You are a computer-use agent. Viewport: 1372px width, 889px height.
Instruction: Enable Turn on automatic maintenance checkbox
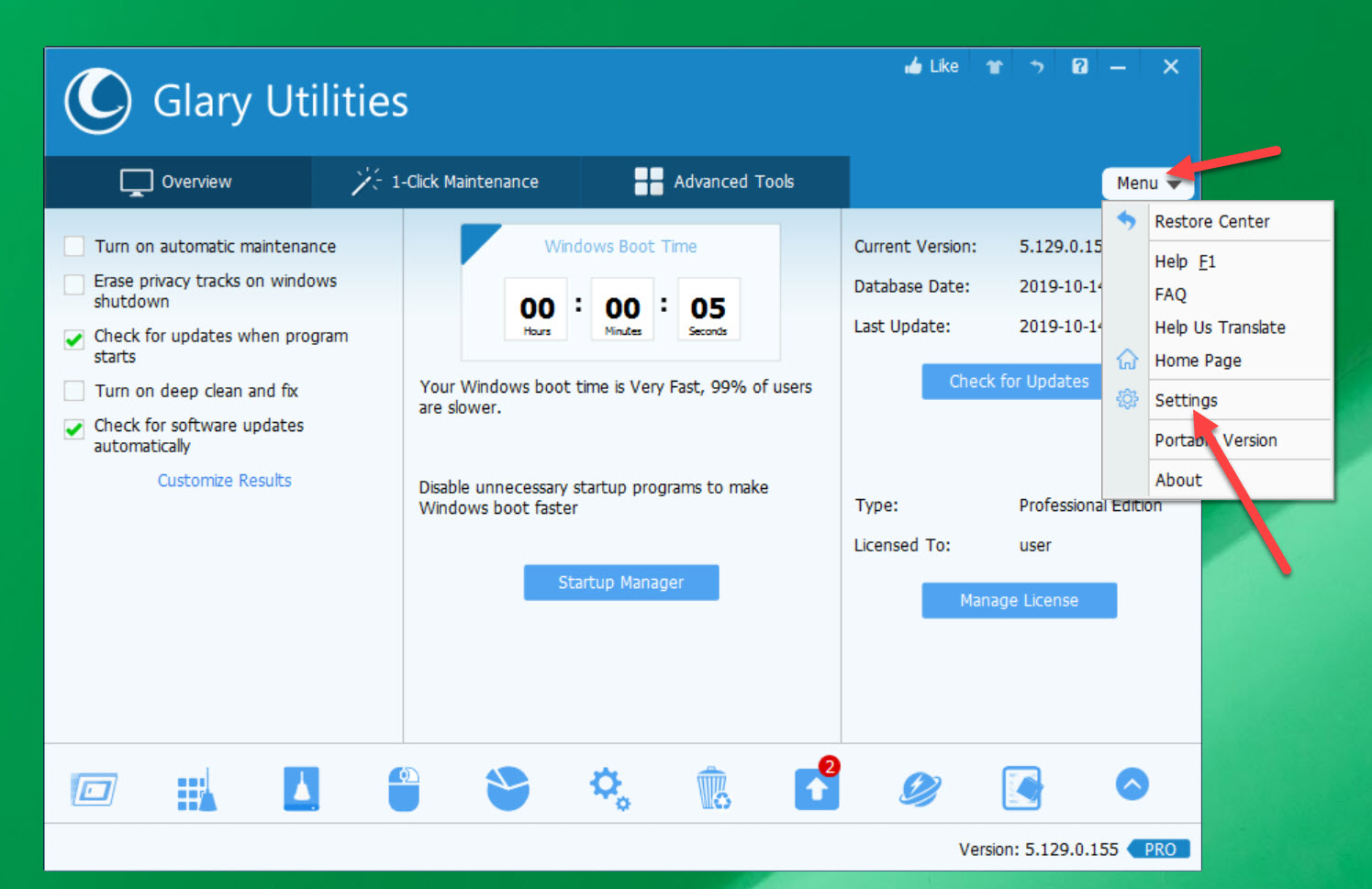click(74, 246)
